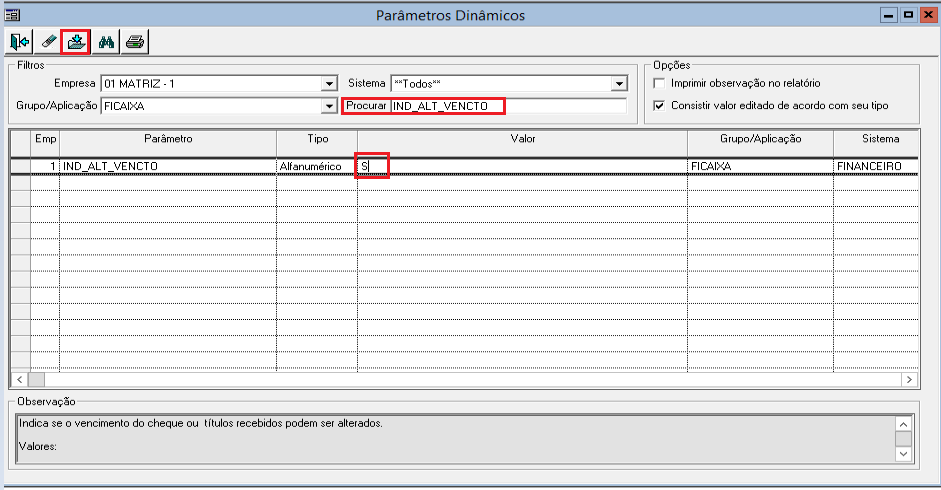
Task: Click the Emp column header
Action: 45,139
